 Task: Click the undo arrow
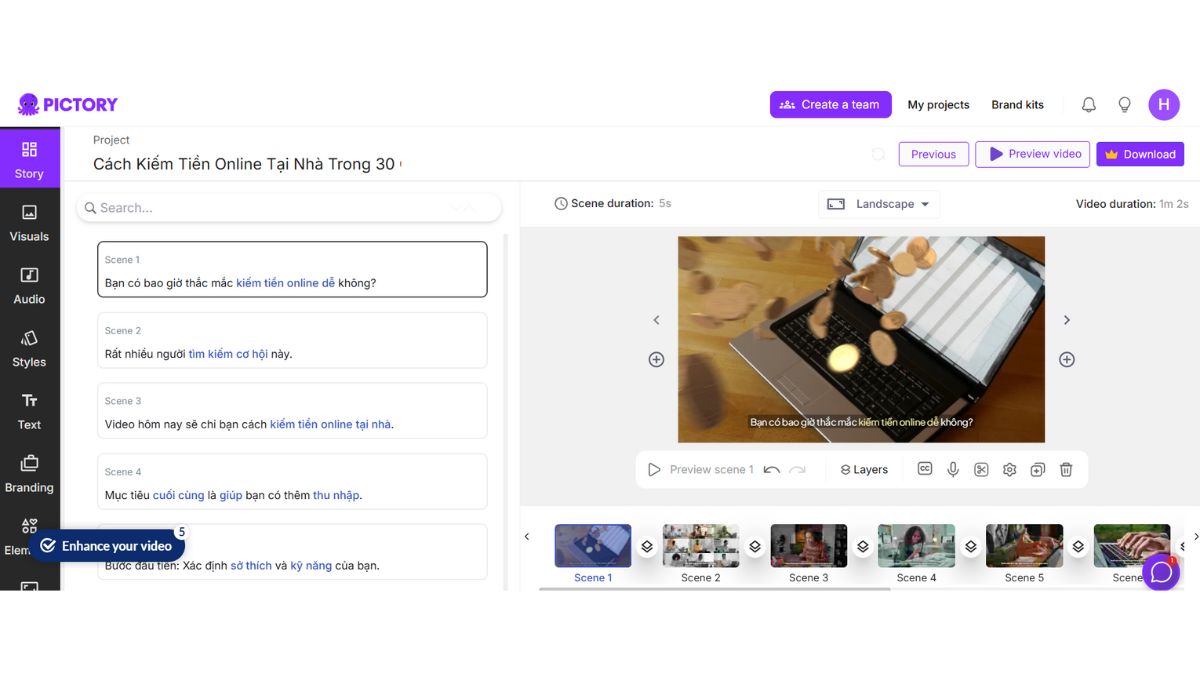pos(771,469)
